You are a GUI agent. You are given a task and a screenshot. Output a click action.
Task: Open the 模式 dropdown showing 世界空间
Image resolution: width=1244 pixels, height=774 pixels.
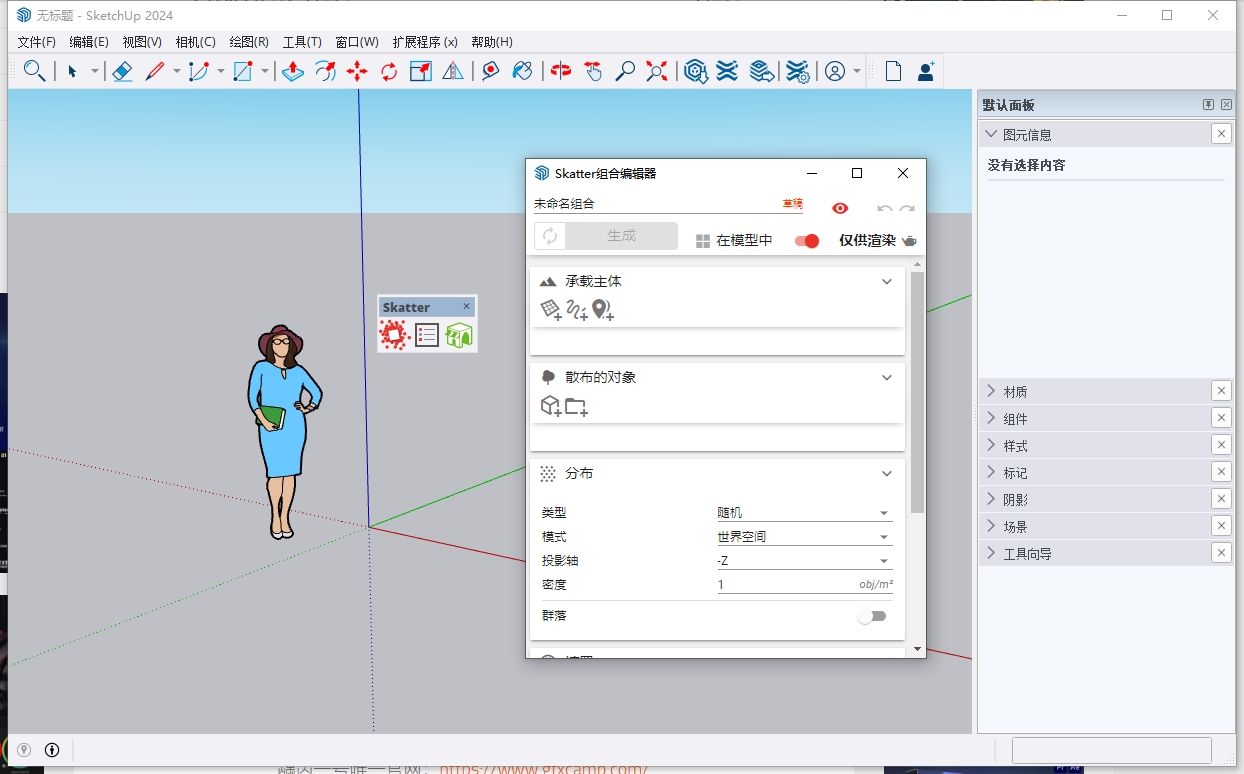[x=805, y=536]
